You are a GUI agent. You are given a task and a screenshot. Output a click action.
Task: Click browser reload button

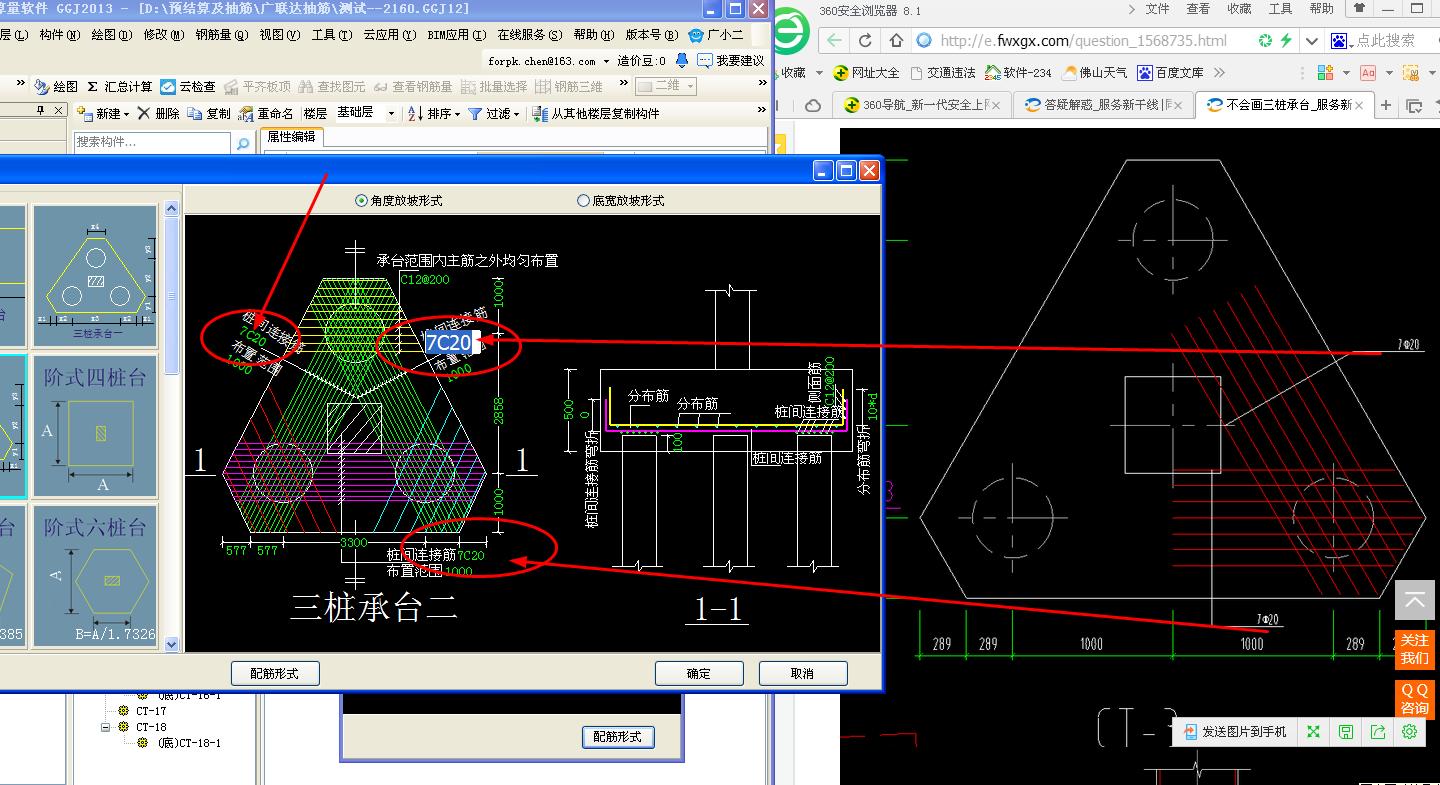click(x=865, y=41)
